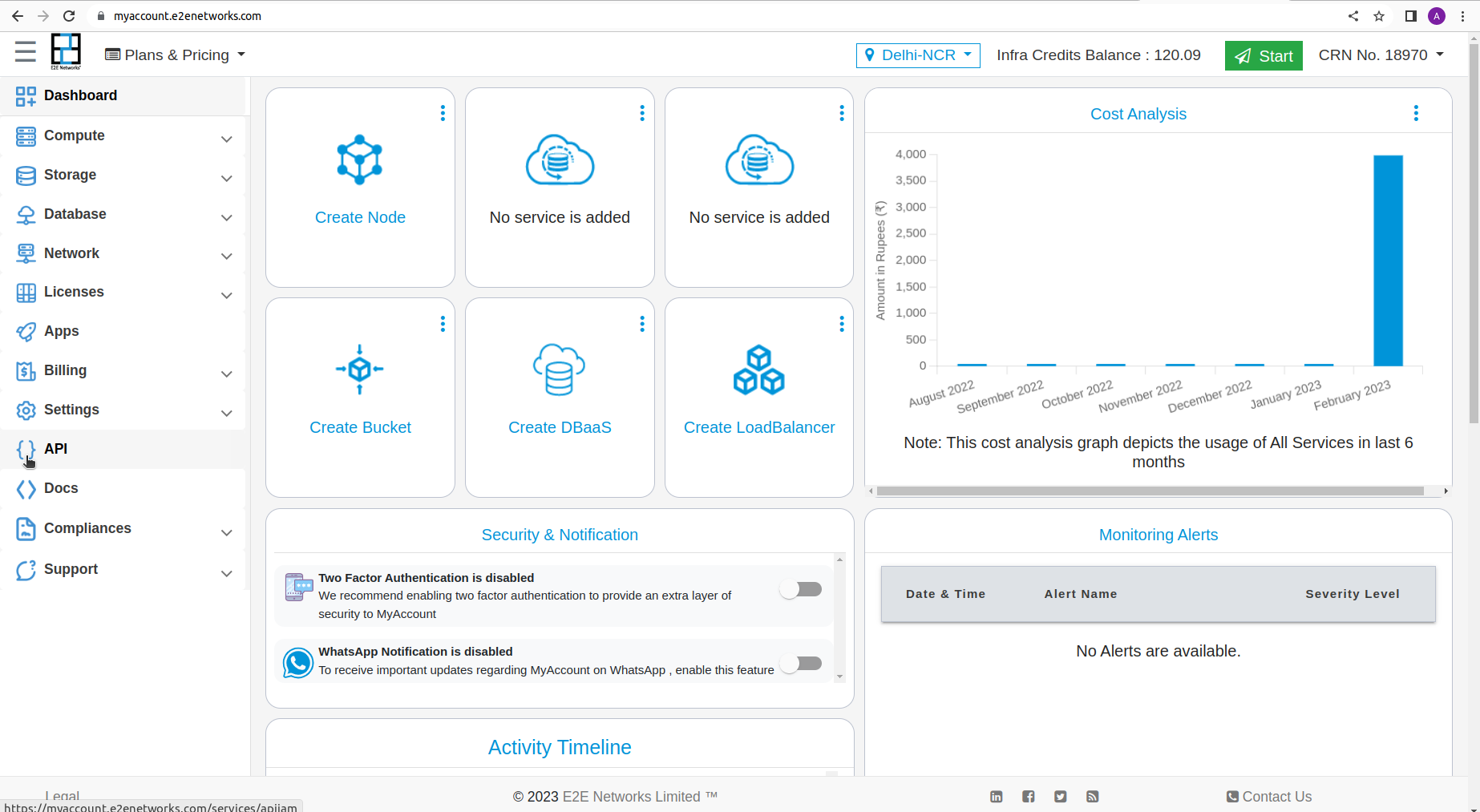Open options menu on Create Node card

click(443, 113)
